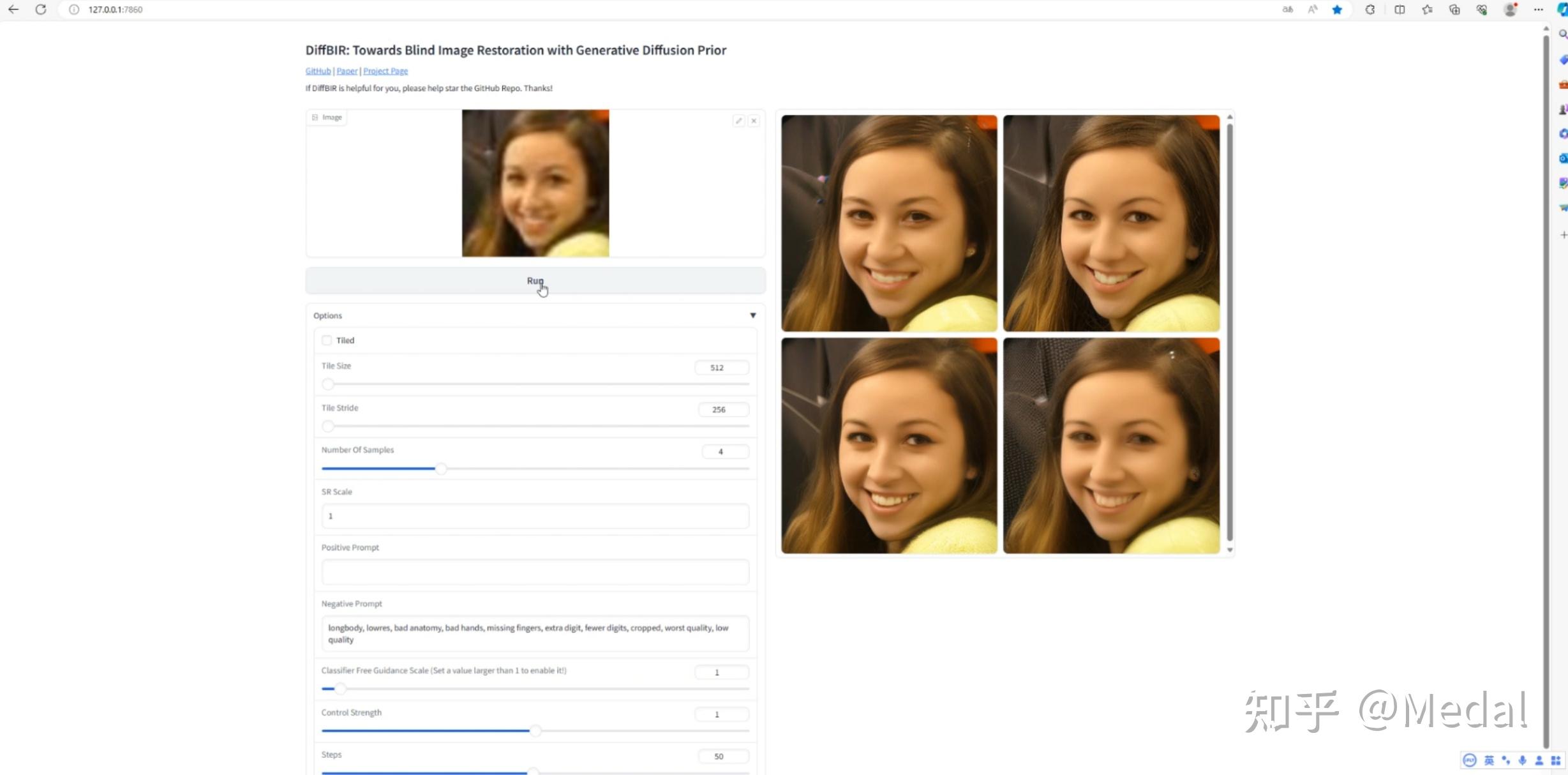
Task: Click the Number Of Samples slider handle
Action: 440,469
